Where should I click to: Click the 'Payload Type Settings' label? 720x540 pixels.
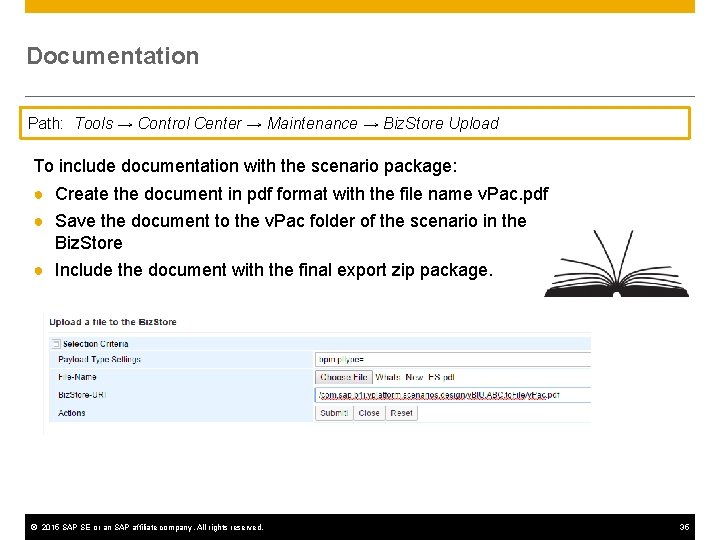[99, 359]
